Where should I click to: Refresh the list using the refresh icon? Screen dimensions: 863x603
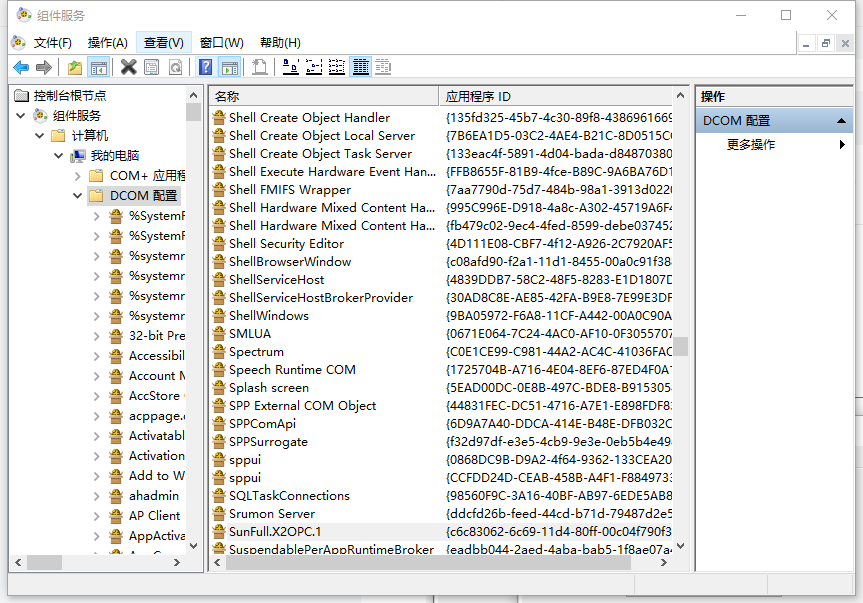coord(177,67)
